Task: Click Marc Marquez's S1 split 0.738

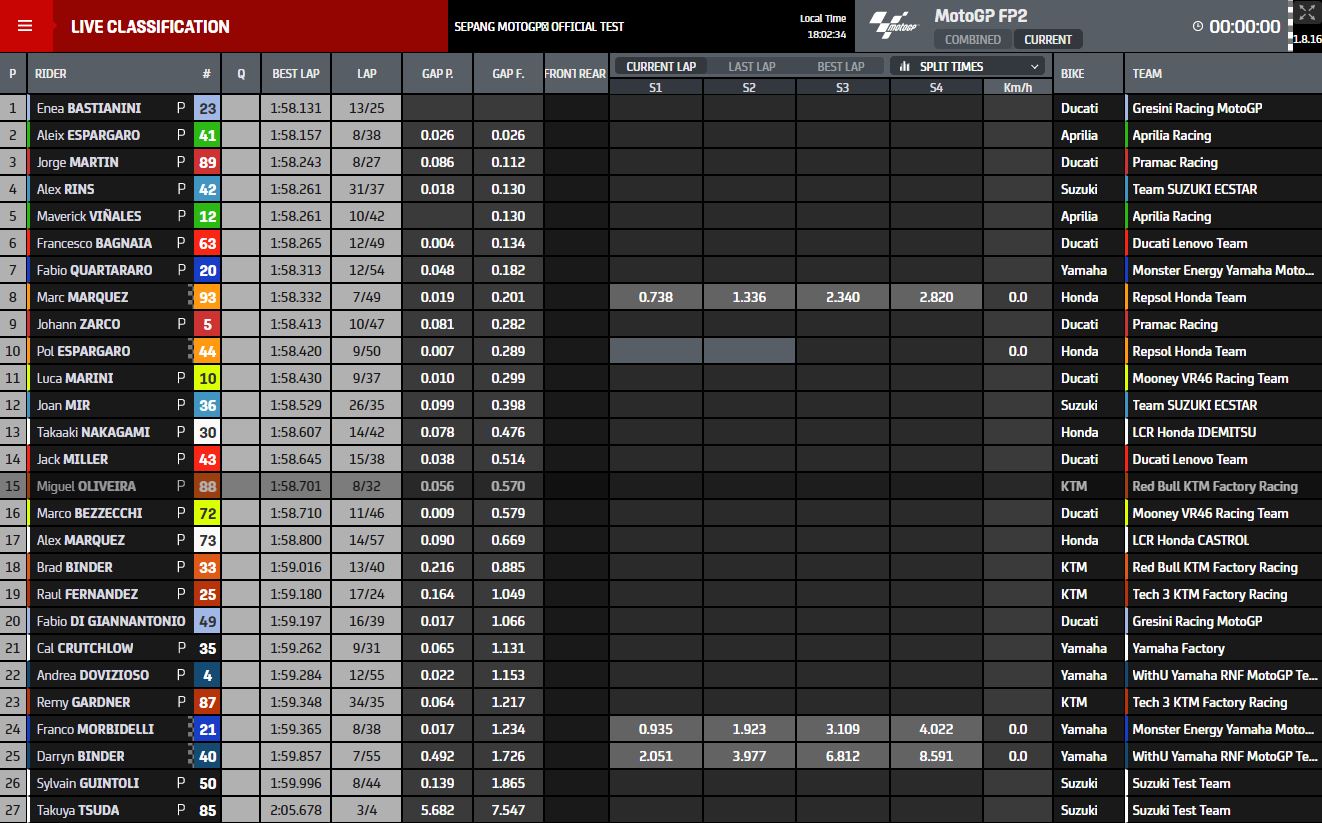Action: click(655, 297)
